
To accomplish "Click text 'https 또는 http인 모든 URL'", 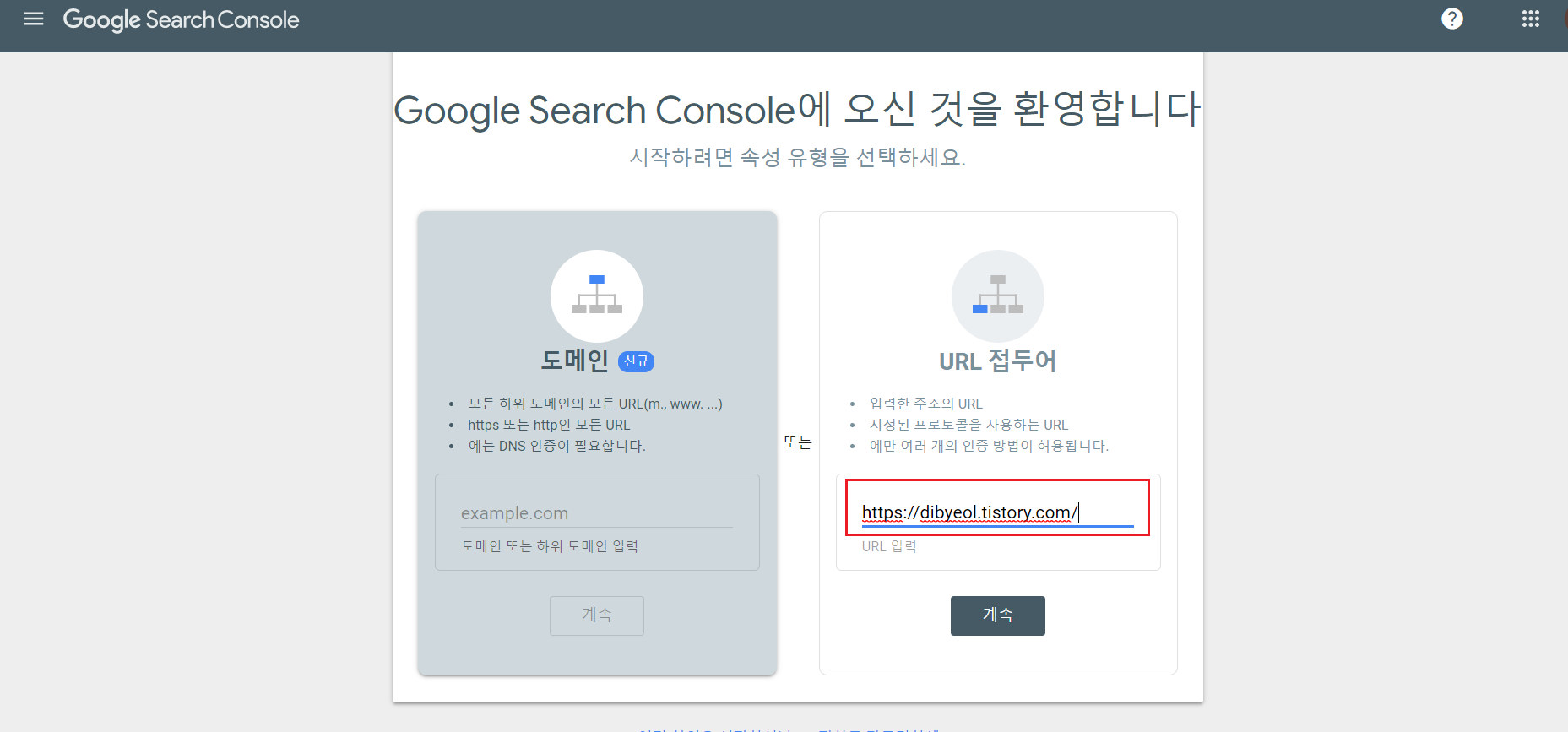I will 549,425.
